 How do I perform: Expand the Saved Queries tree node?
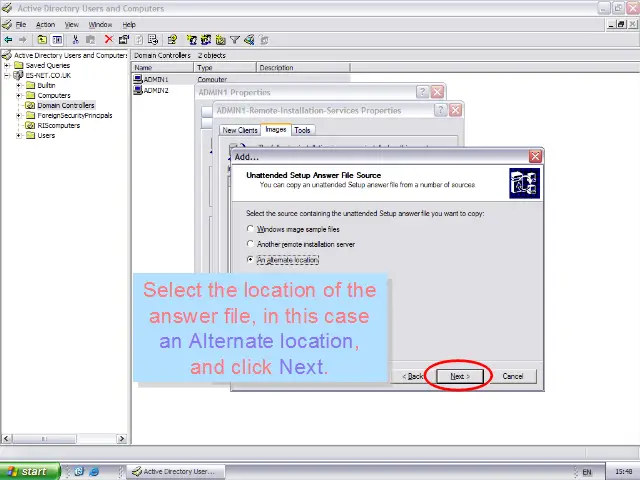[x=7, y=65]
